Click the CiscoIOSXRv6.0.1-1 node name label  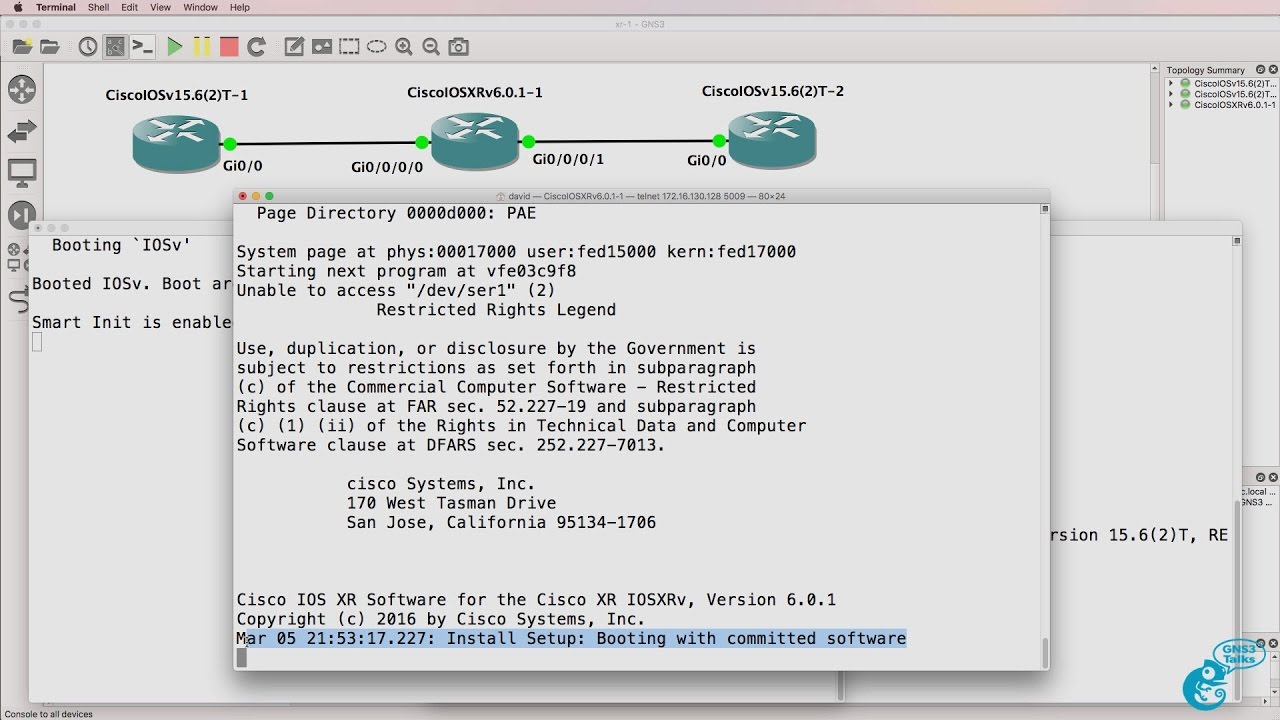475,92
